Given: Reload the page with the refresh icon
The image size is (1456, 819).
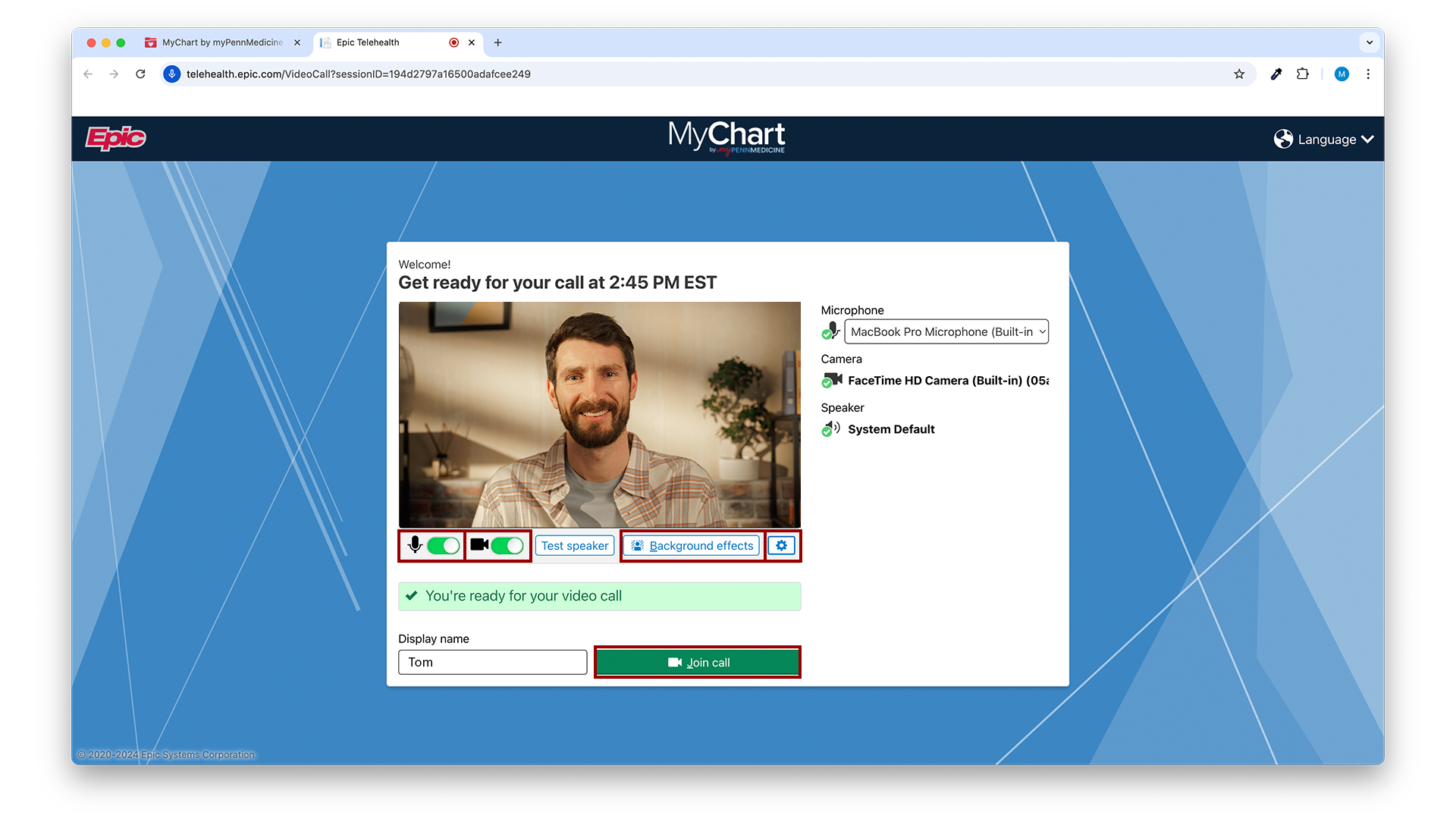Looking at the screenshot, I should [141, 74].
